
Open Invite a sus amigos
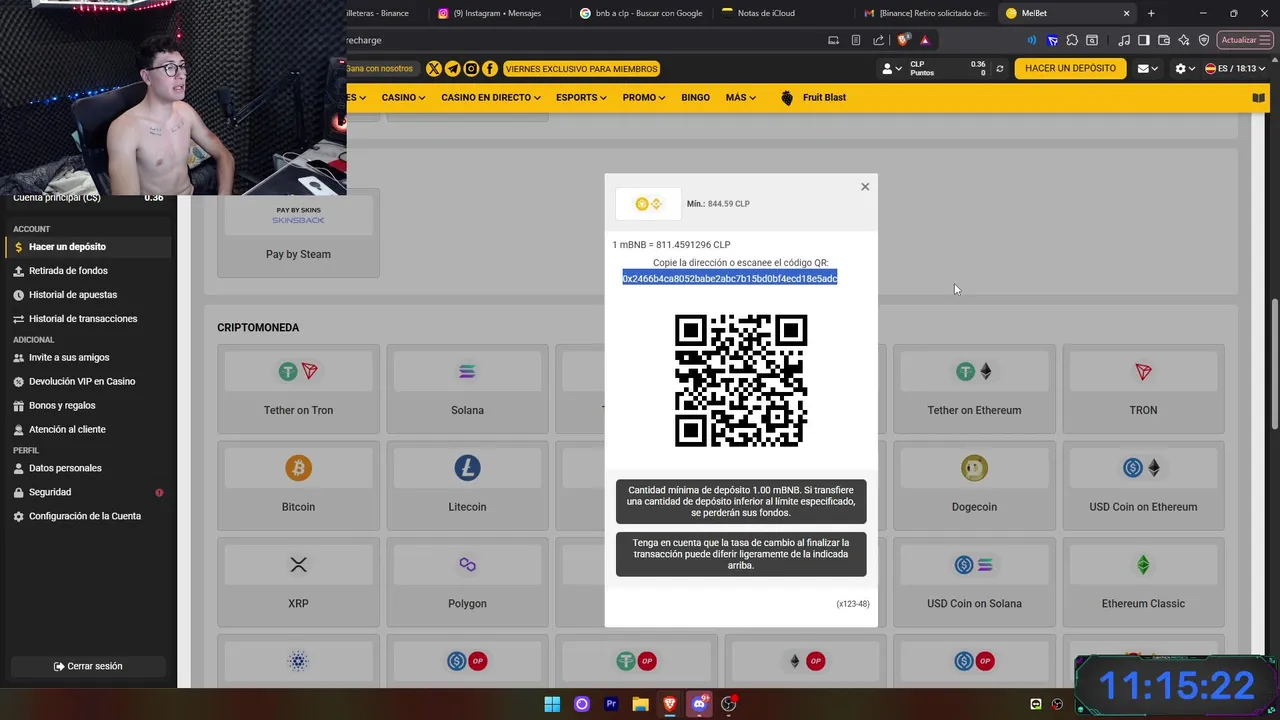[x=88, y=357]
